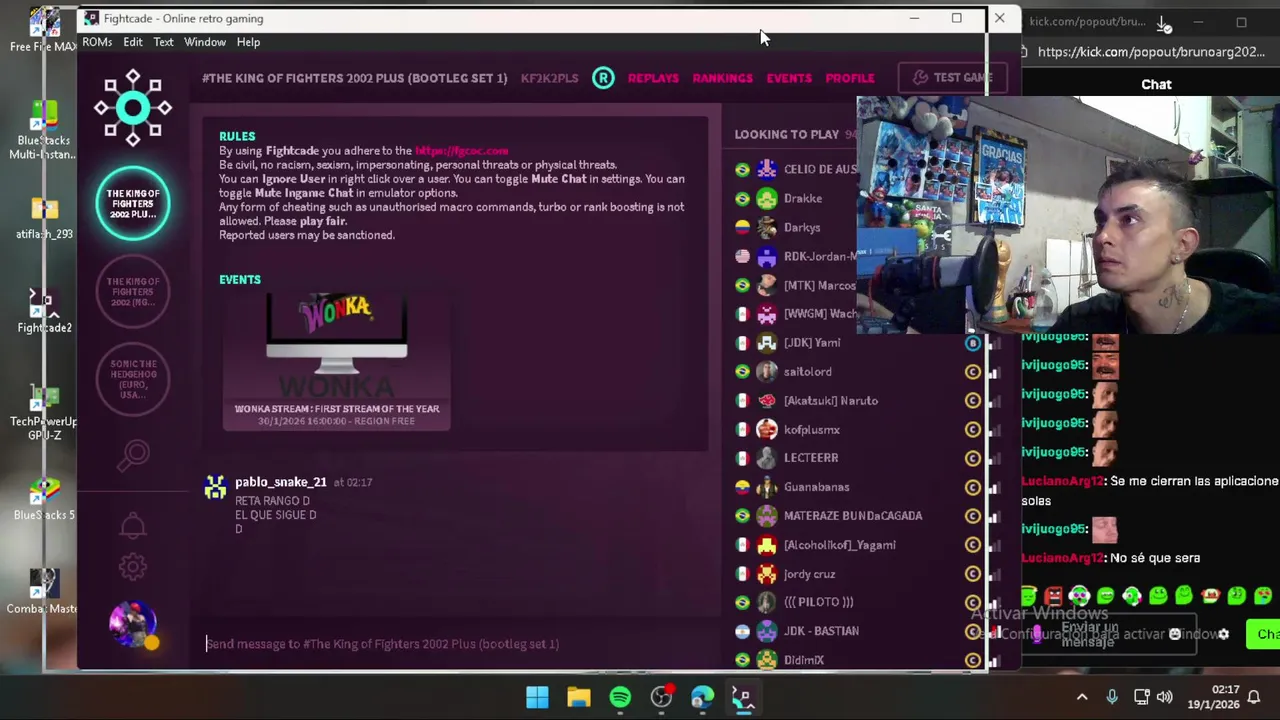Click pablo_snake_21's avatar in the chat
1280x720 pixels.
pyautogui.click(x=215, y=487)
